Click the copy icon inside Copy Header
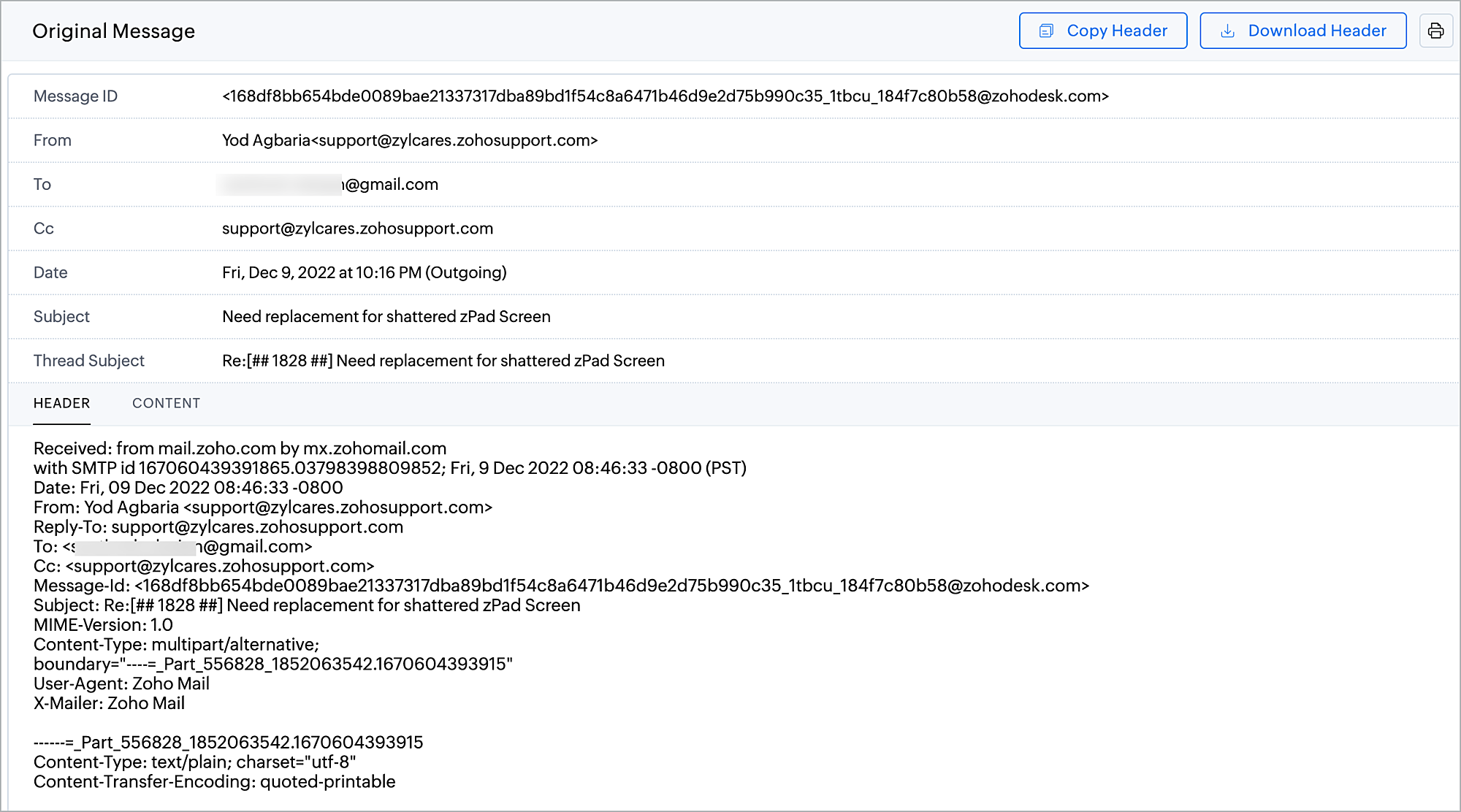Image resolution: width=1461 pixels, height=812 pixels. coord(1046,31)
